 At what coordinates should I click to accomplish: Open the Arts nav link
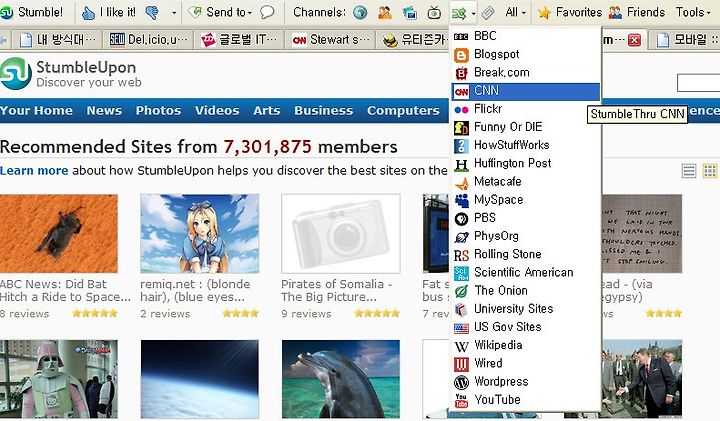pos(266,111)
